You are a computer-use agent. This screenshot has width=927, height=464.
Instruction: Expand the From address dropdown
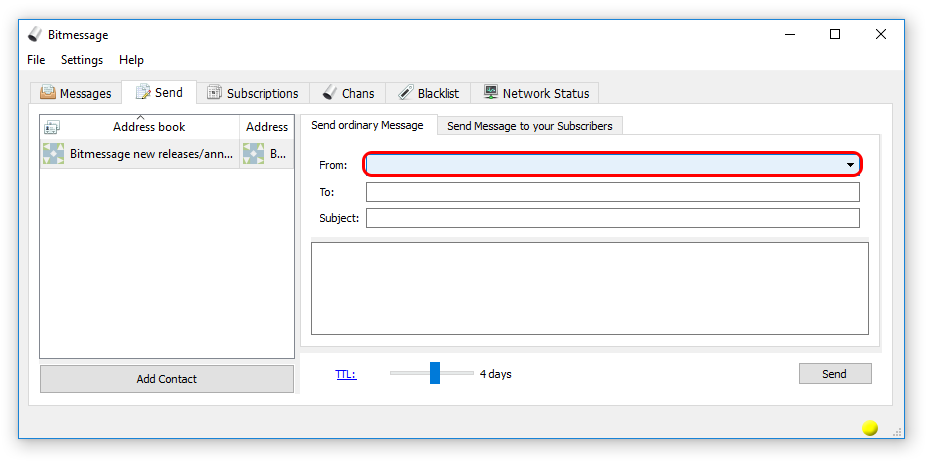(850, 164)
